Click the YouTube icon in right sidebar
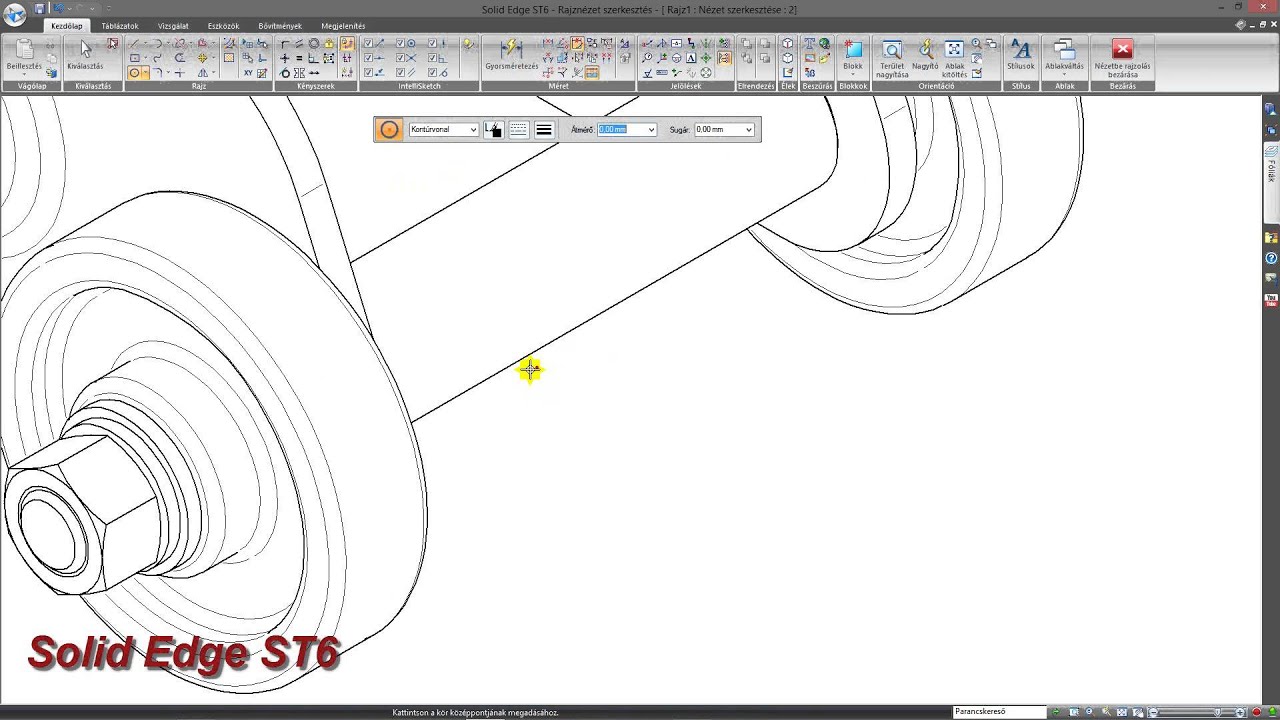 1271,298
